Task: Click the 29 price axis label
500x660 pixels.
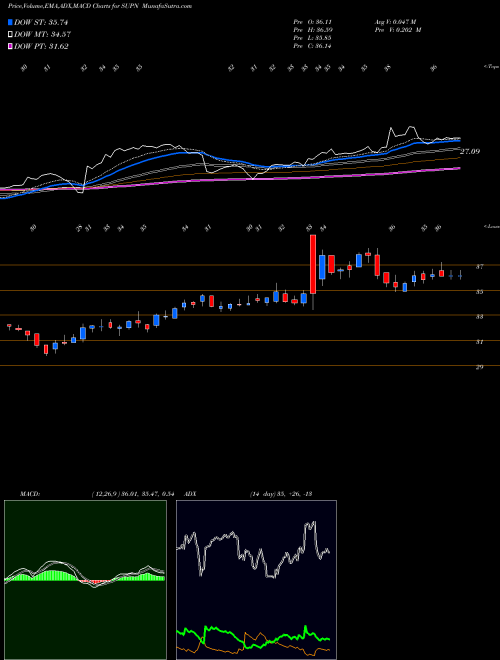Action: point(479,367)
